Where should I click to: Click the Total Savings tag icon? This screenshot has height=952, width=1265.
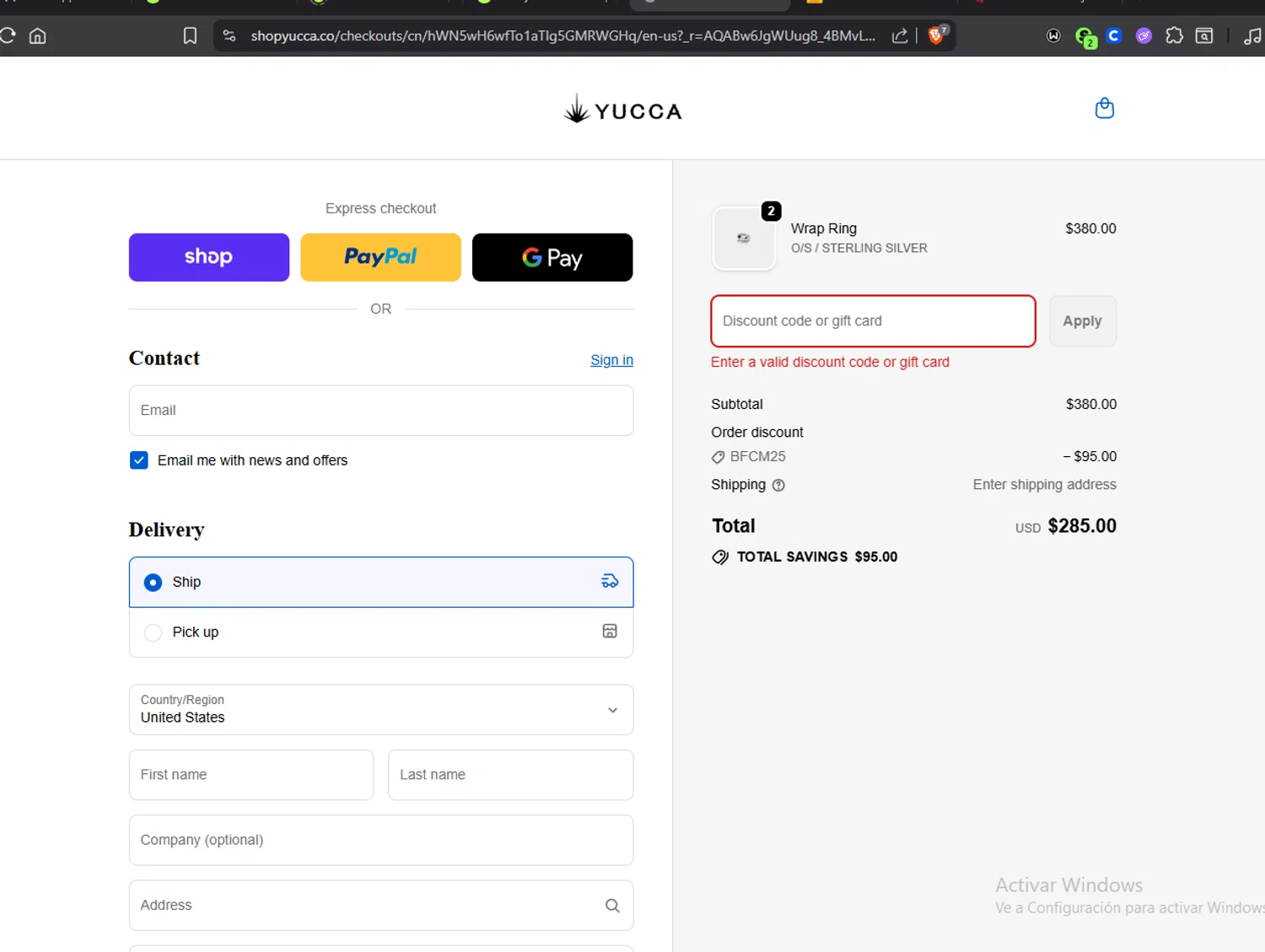pyautogui.click(x=720, y=557)
